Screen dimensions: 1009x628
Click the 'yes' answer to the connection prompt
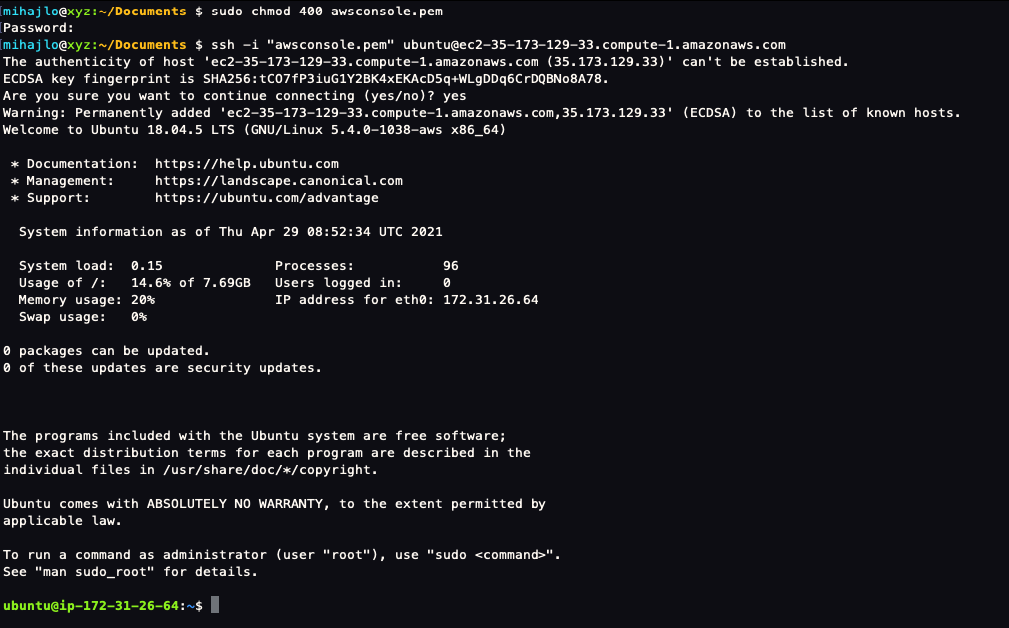[x=454, y=96]
